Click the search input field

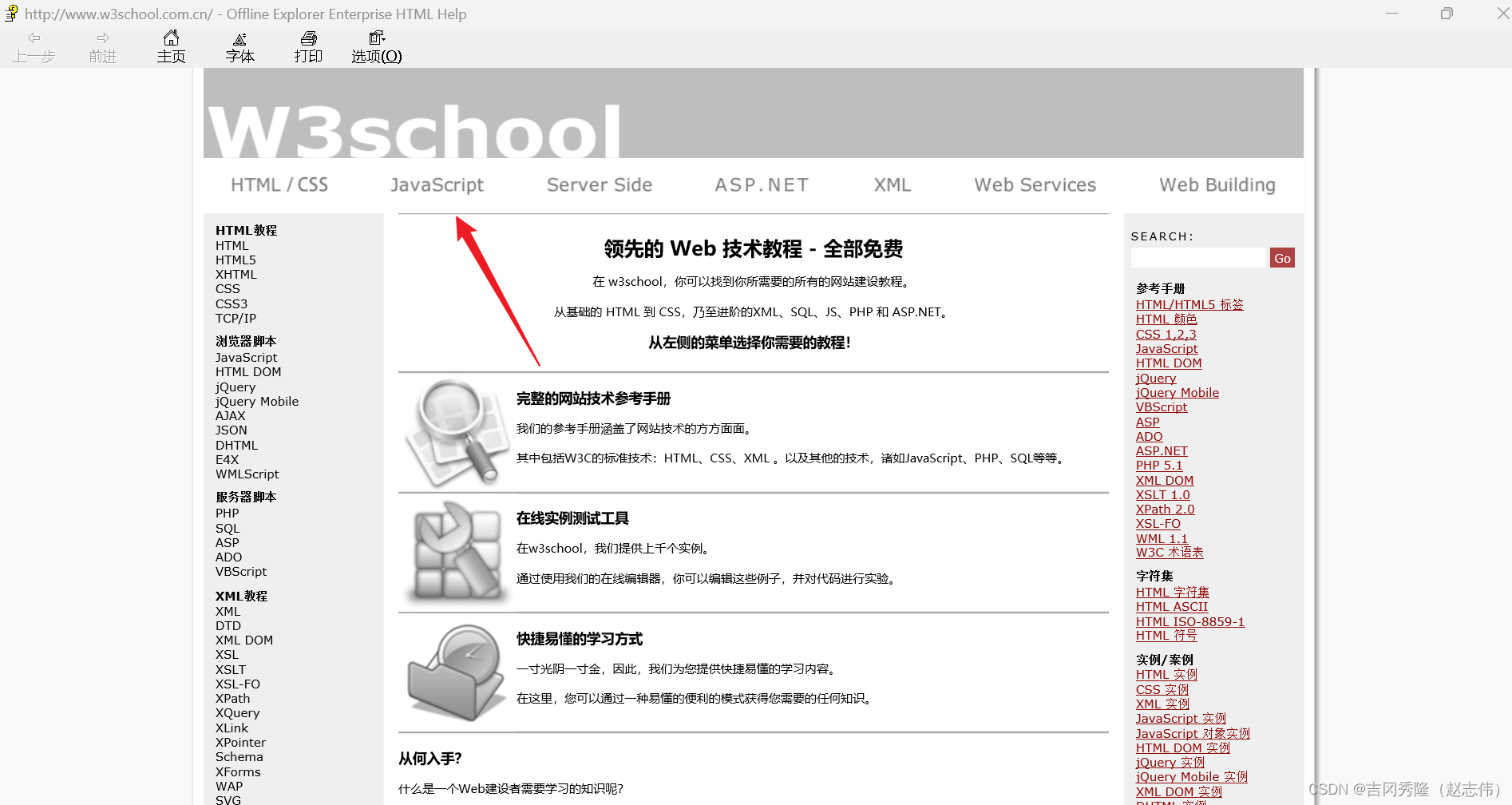click(1199, 257)
